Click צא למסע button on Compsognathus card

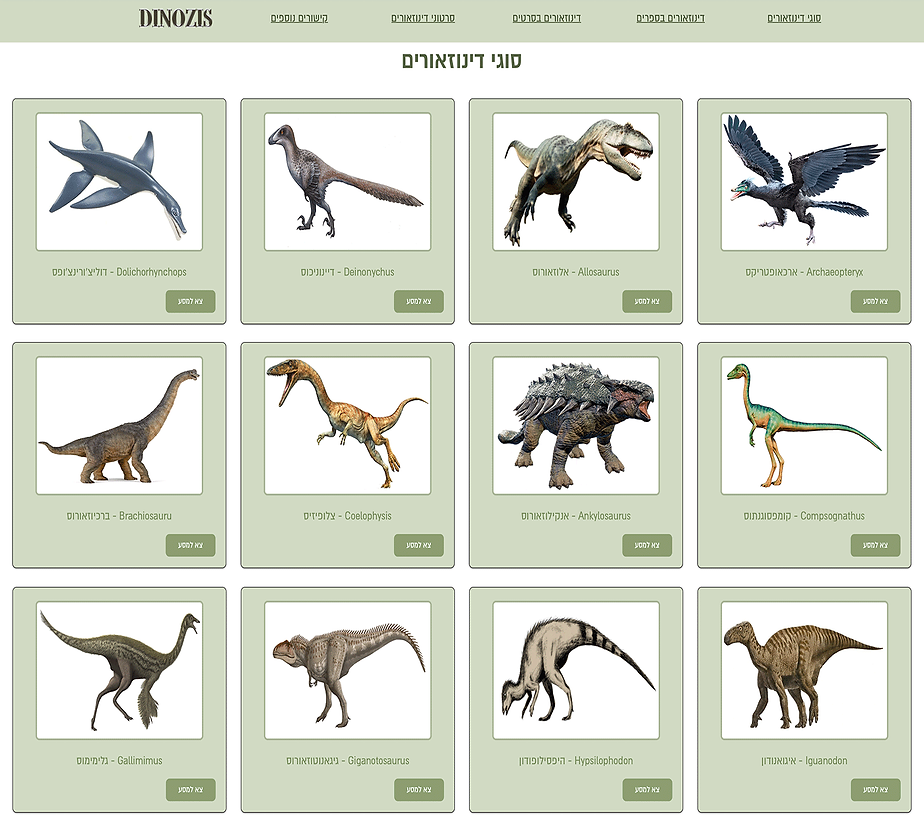pos(876,545)
